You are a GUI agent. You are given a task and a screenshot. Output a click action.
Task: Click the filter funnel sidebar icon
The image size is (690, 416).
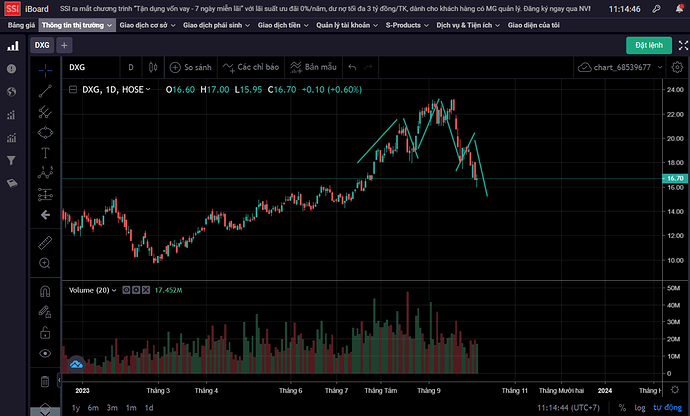click(11, 161)
